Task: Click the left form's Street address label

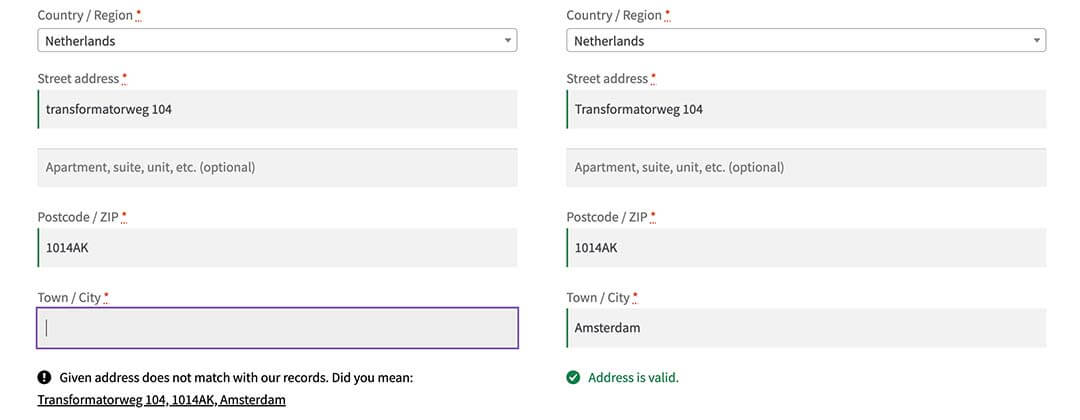Action: [x=78, y=78]
